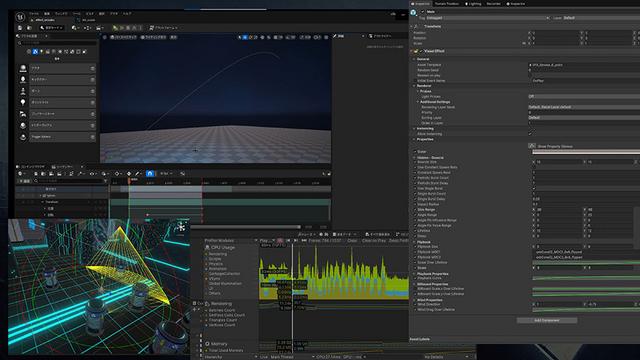Click the light bulb actor icon in Place Actors list

(23, 102)
